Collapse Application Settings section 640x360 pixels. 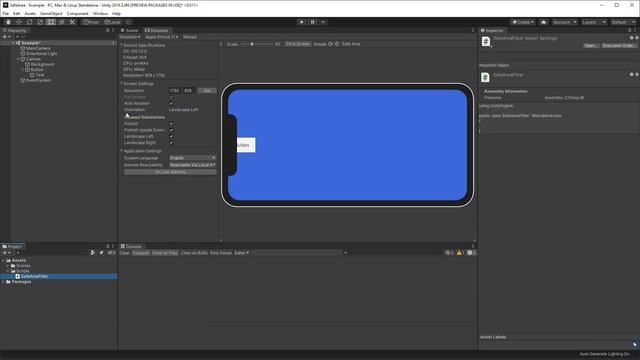[x=122, y=151]
